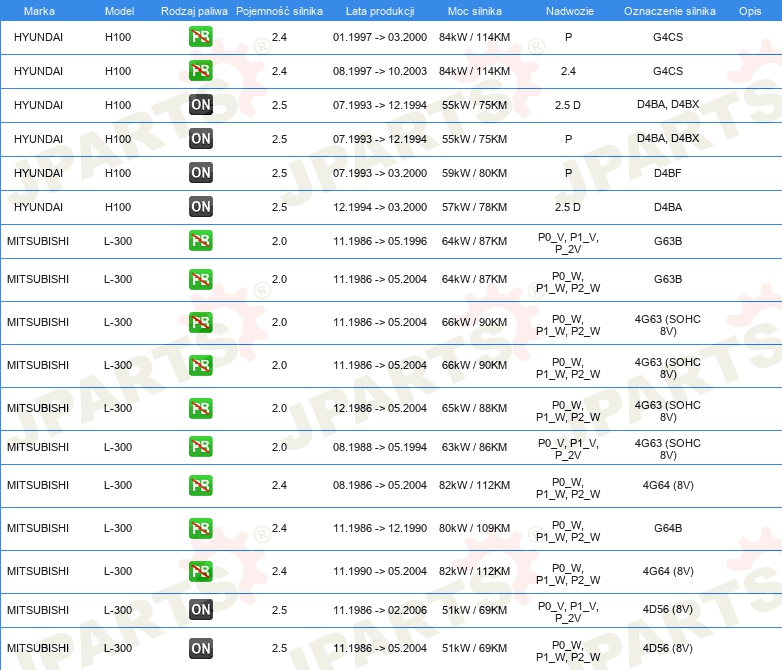
Task: Click the diesel ON icon in the last L-300 row
Action: click(200, 649)
